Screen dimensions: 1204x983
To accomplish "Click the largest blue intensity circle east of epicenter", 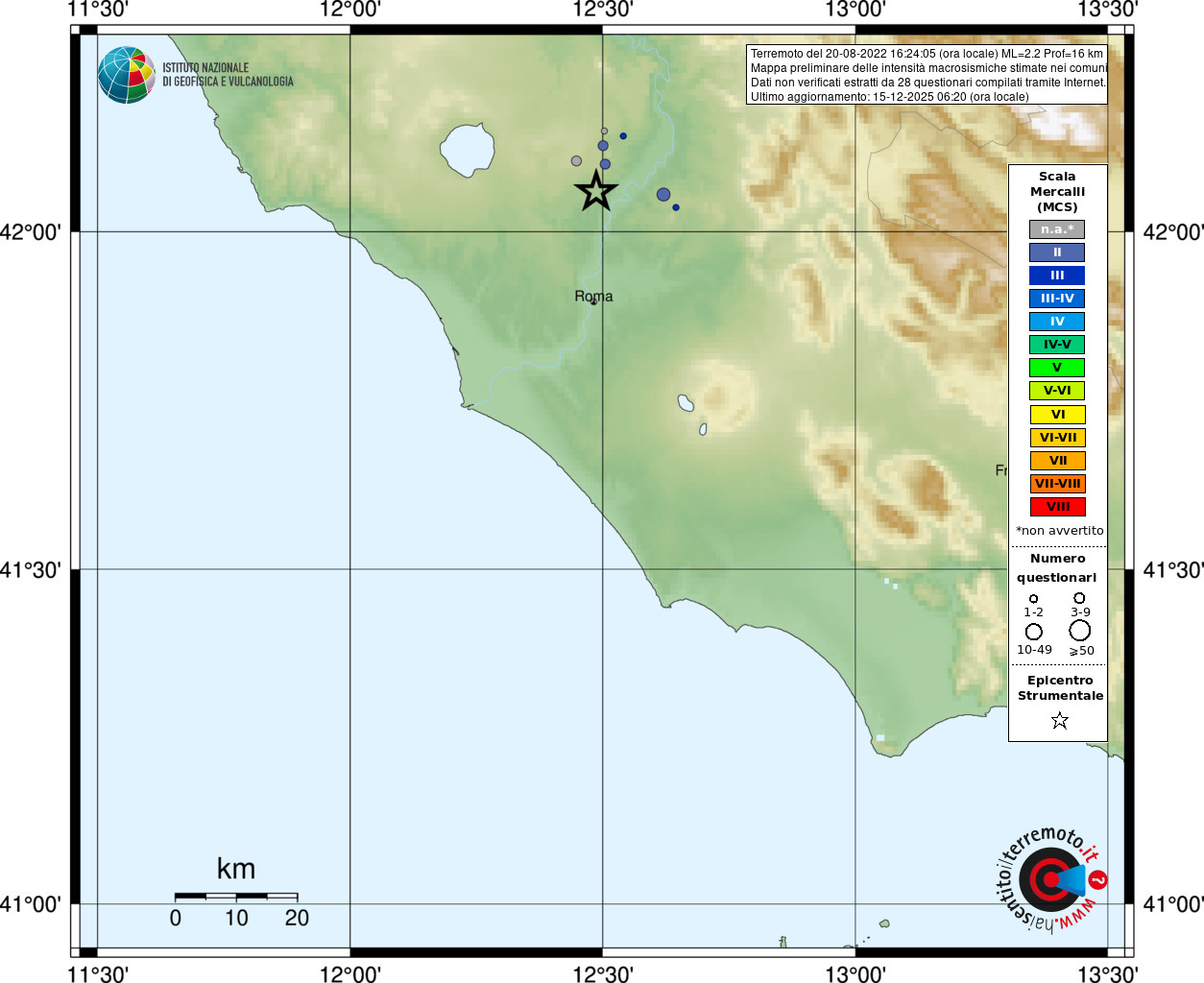I will click(663, 194).
